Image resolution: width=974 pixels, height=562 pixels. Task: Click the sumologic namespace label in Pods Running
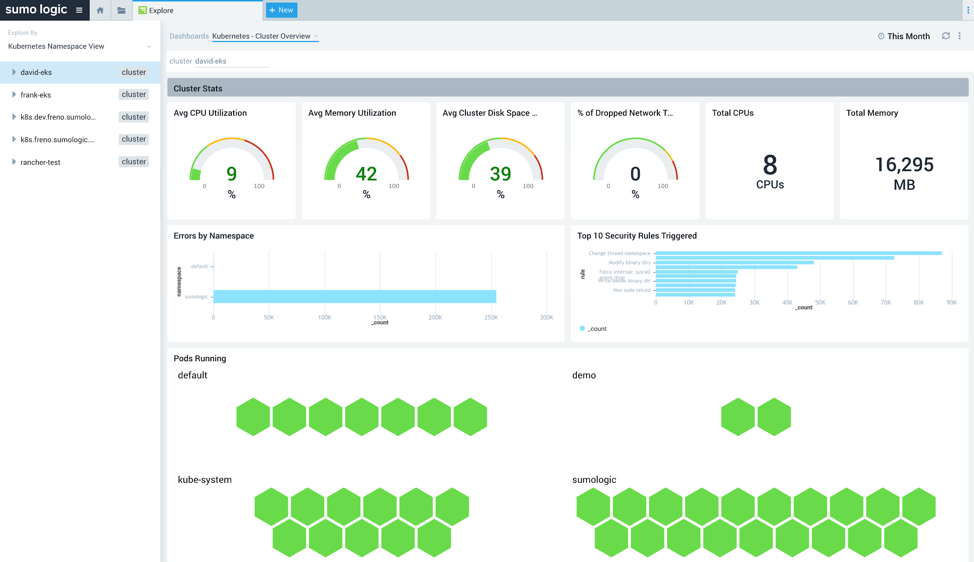click(594, 479)
